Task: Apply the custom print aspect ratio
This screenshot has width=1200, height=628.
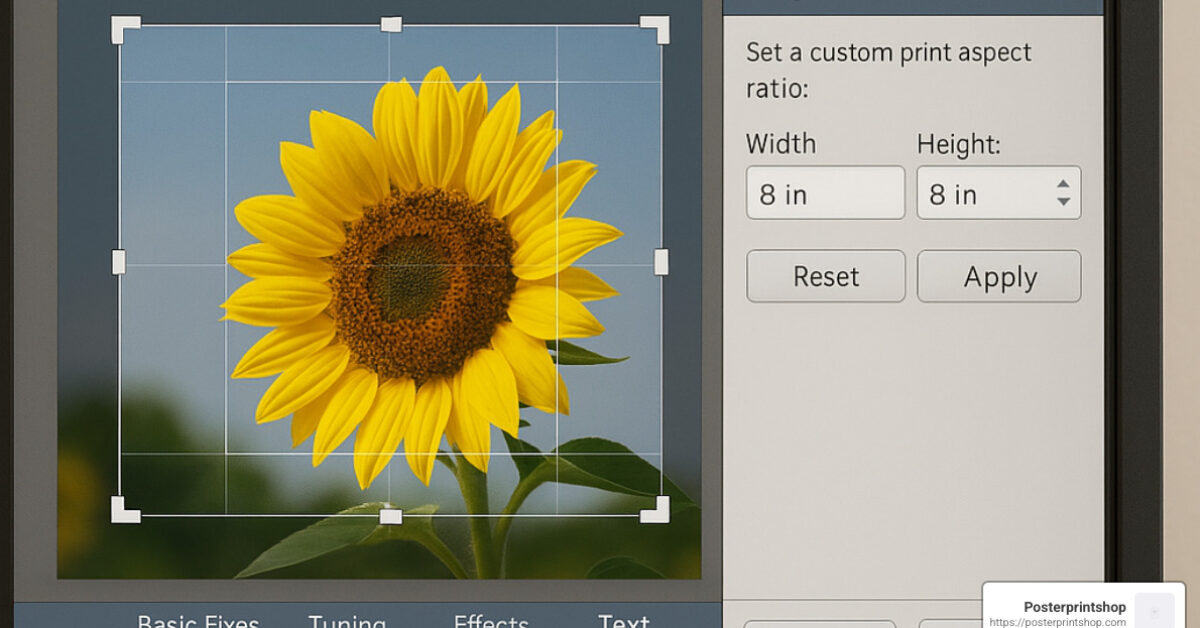Action: 998,276
